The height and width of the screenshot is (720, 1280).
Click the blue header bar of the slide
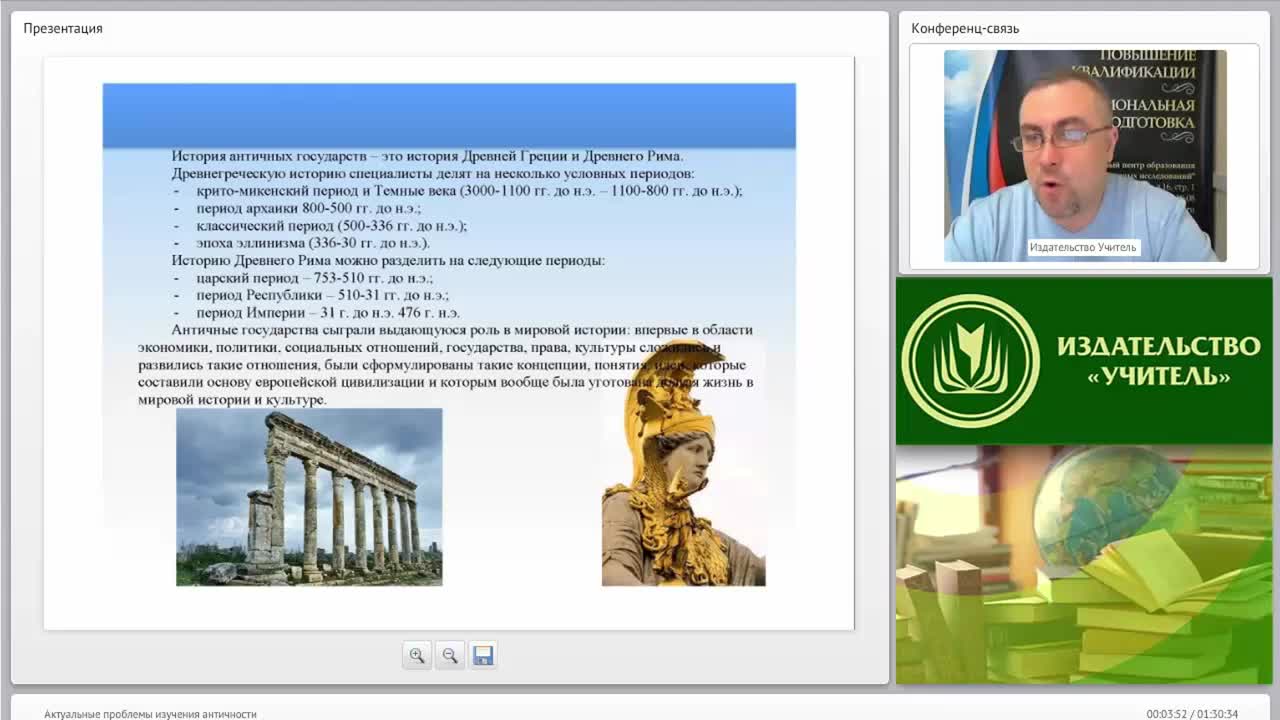coord(449,116)
